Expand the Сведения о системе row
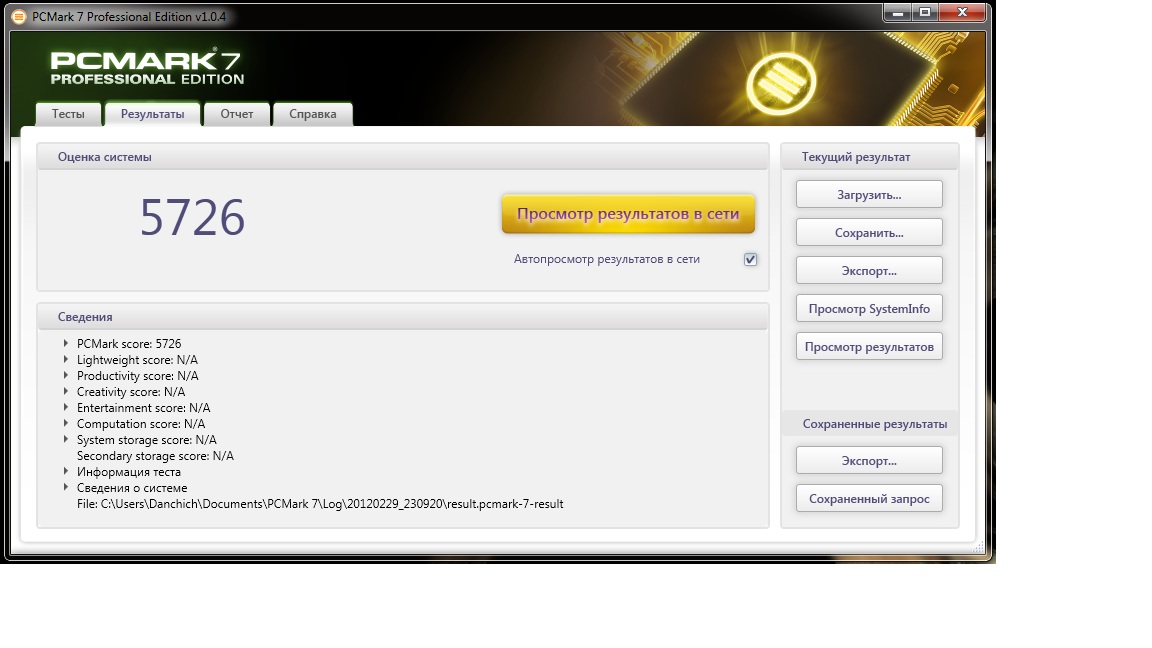The width and height of the screenshot is (1152, 648). pyautogui.click(x=66, y=487)
